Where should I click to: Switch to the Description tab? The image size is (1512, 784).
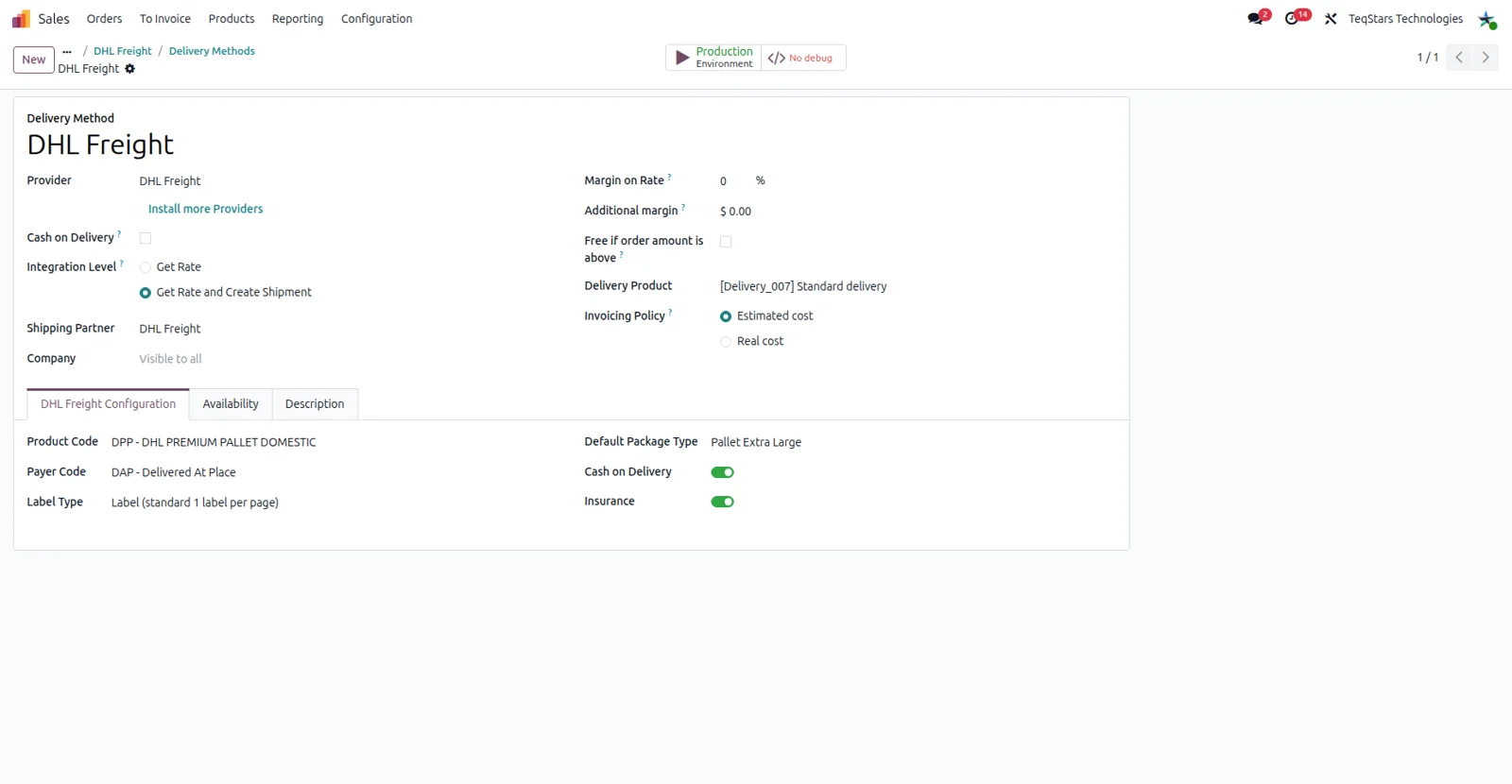(315, 404)
